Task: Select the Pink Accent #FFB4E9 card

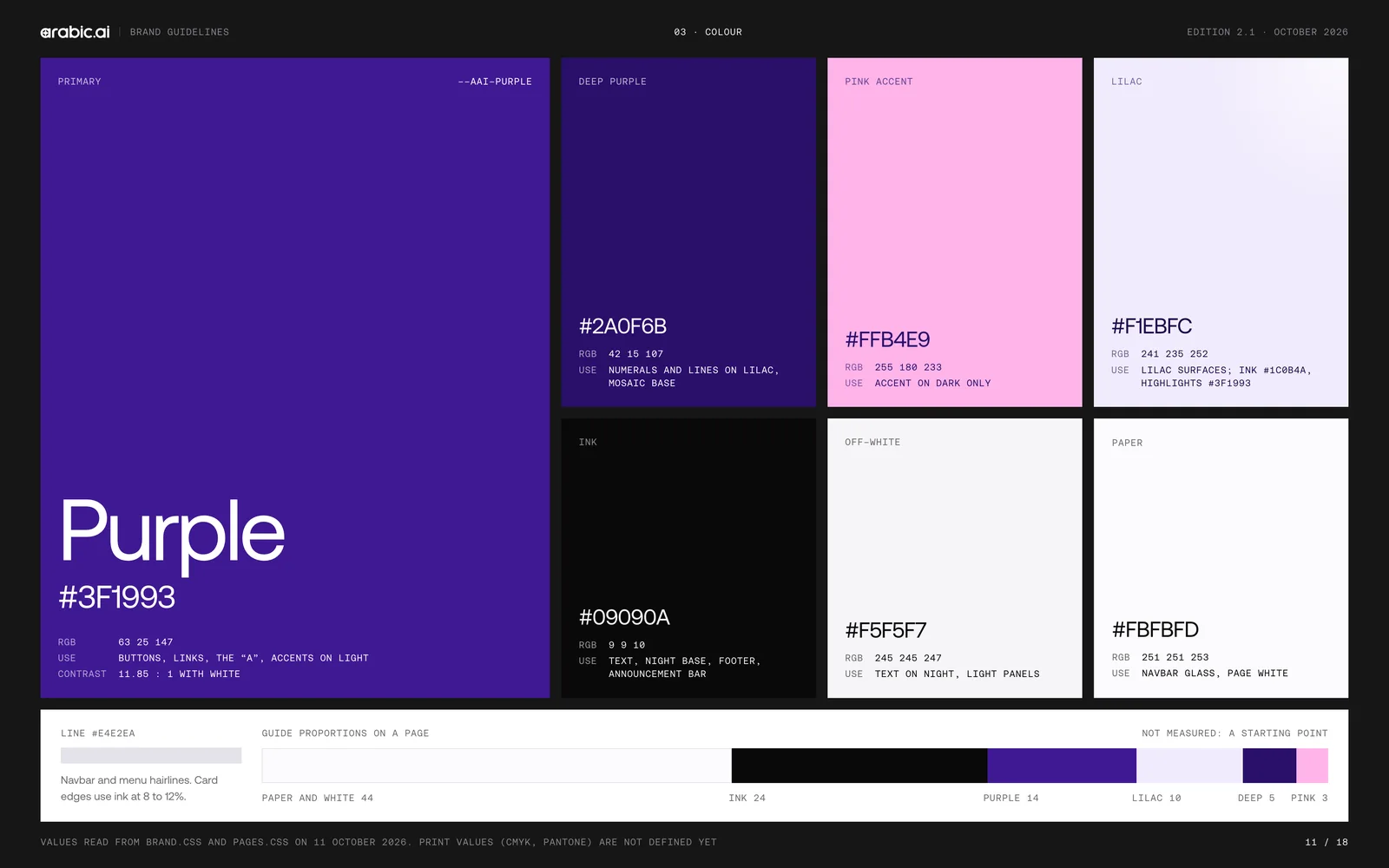Action: [955, 233]
